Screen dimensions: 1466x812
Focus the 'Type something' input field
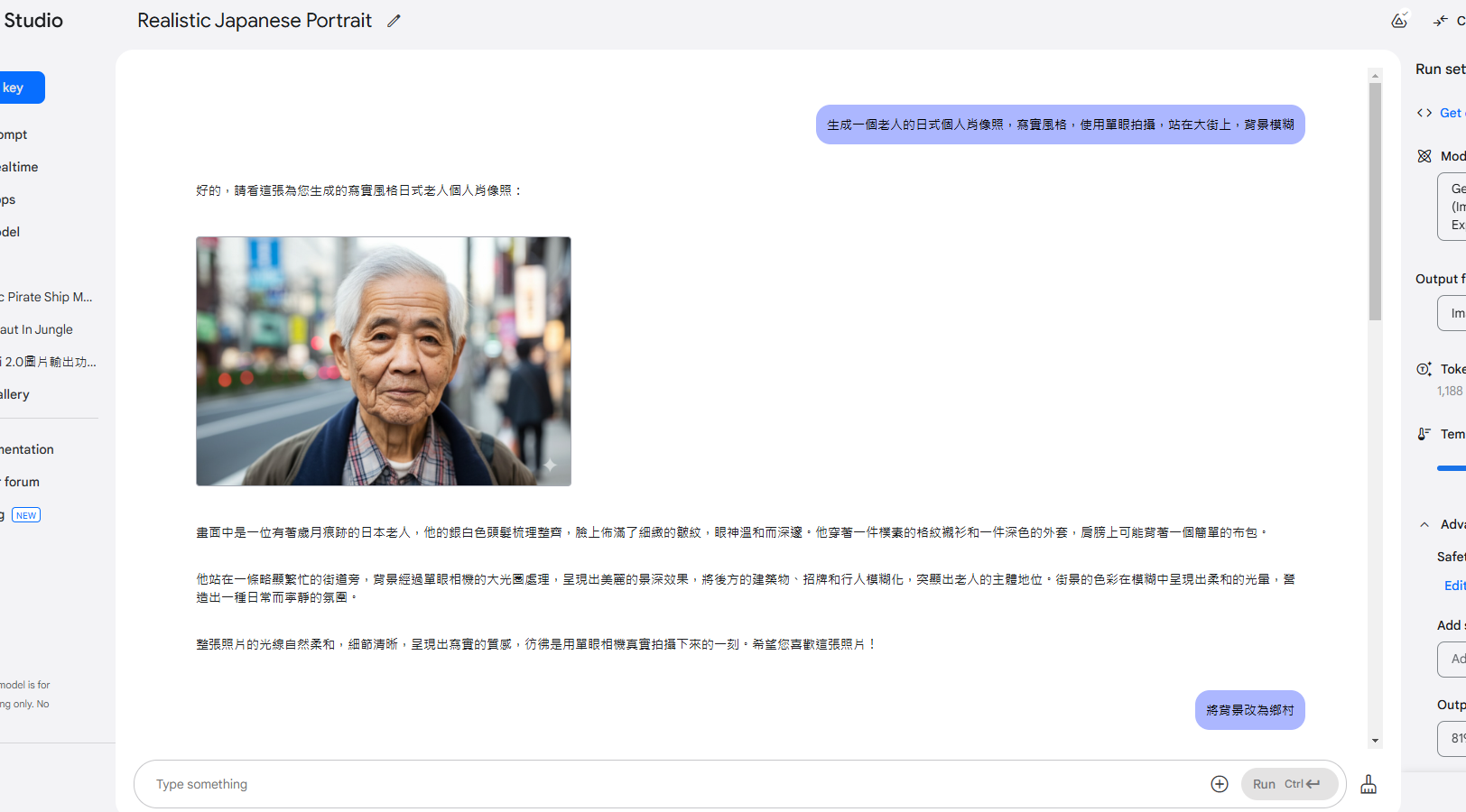677,784
